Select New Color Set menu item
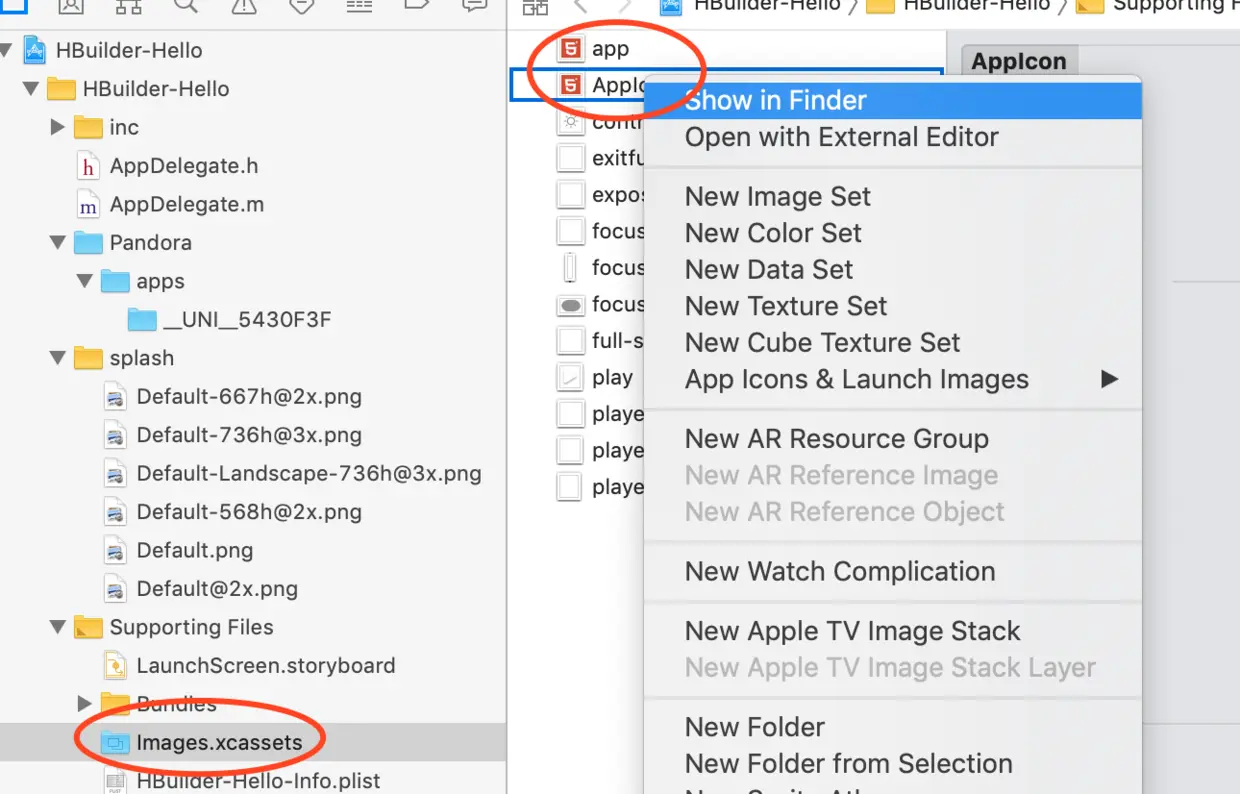Viewport: 1240px width, 794px height. click(892, 233)
